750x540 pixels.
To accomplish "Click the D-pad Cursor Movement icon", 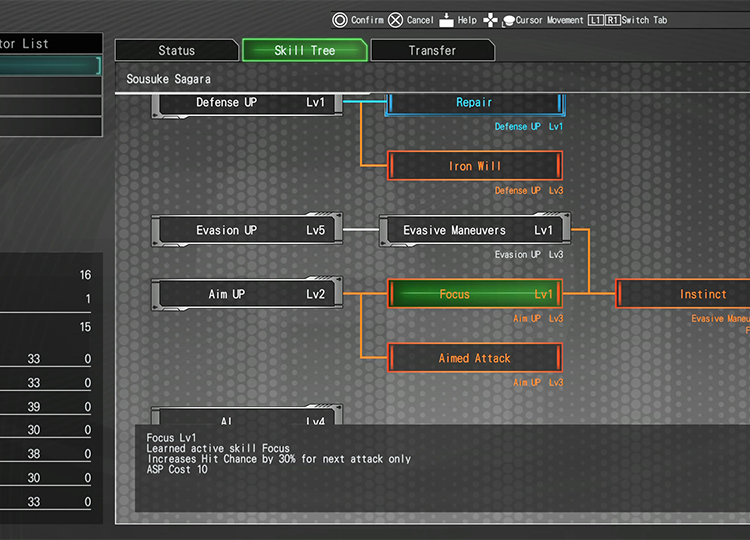I will click(491, 20).
